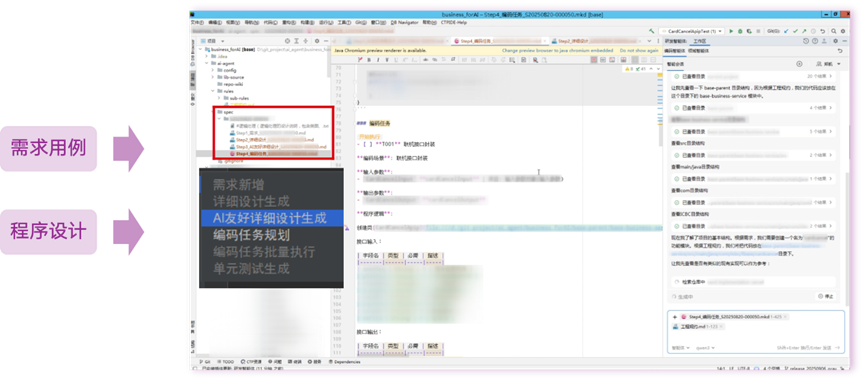Click locate-file target icon in project panel

pos(287,41)
